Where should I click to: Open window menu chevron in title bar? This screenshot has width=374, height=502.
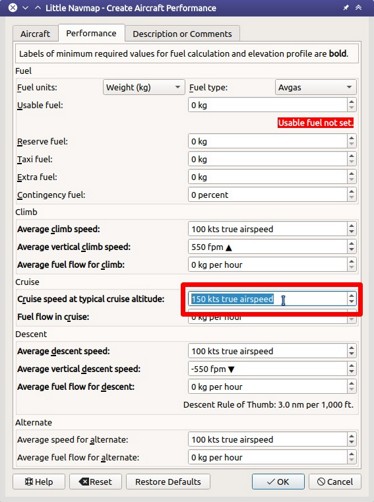pyautogui.click(x=26, y=8)
